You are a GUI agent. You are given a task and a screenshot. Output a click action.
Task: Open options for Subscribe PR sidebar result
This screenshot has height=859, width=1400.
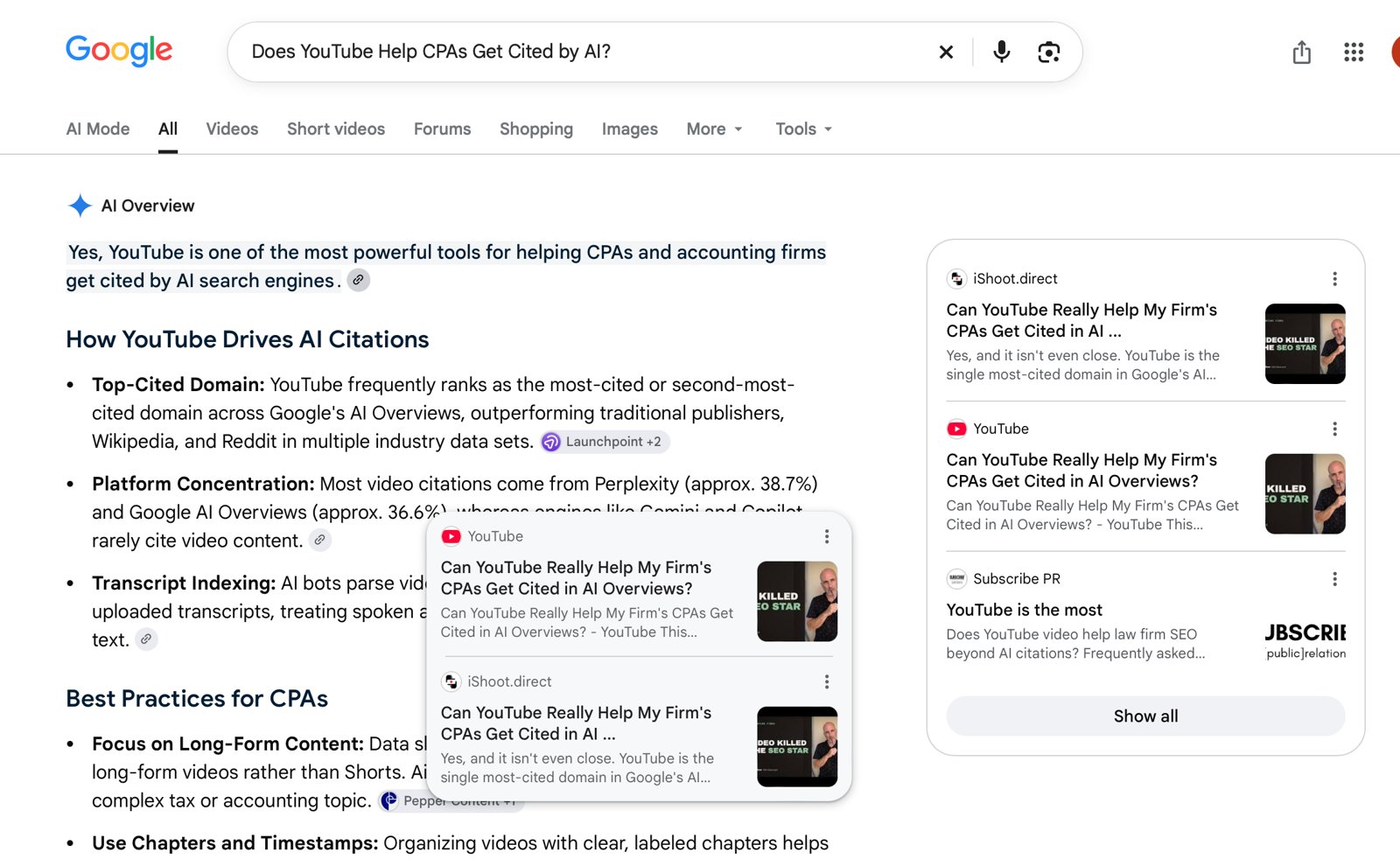(1334, 579)
